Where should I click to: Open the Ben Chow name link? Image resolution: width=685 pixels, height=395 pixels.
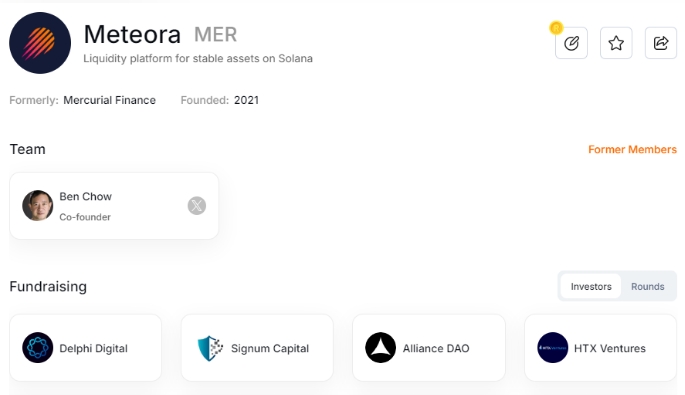click(x=86, y=197)
